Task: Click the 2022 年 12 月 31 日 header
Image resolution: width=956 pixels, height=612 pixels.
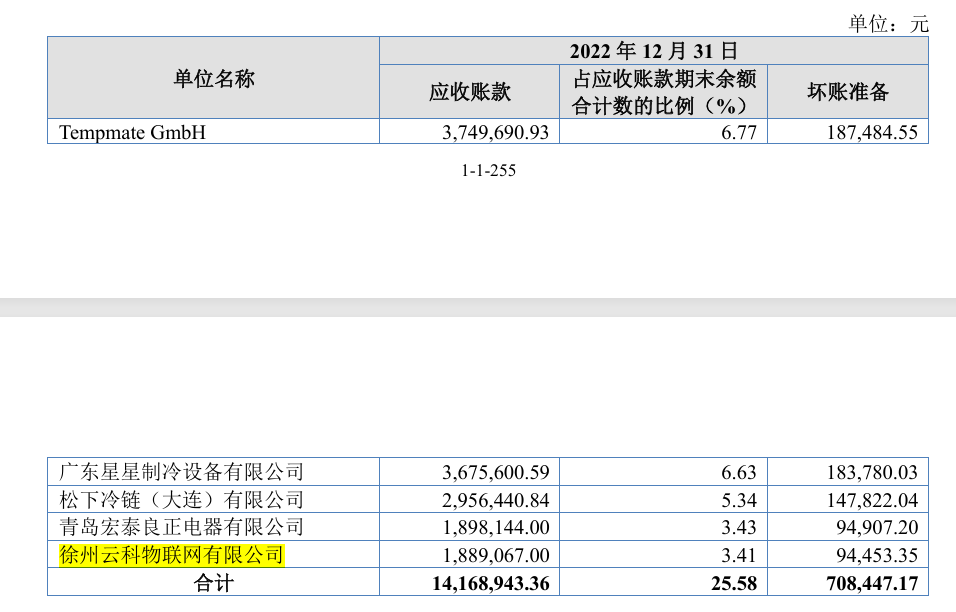Action: point(654,51)
